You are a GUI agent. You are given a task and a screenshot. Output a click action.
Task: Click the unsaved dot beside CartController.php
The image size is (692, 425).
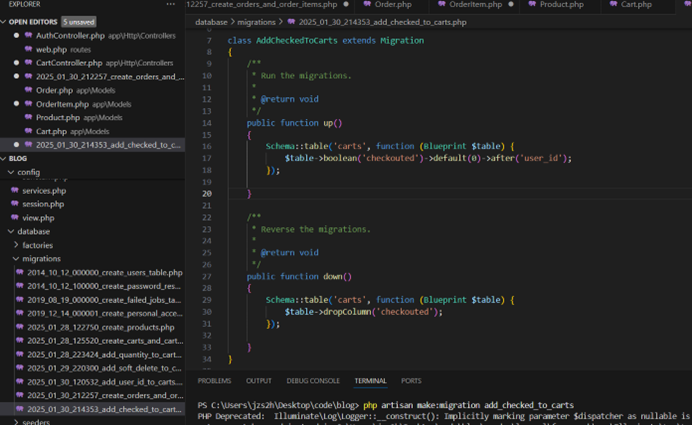click(x=16, y=63)
